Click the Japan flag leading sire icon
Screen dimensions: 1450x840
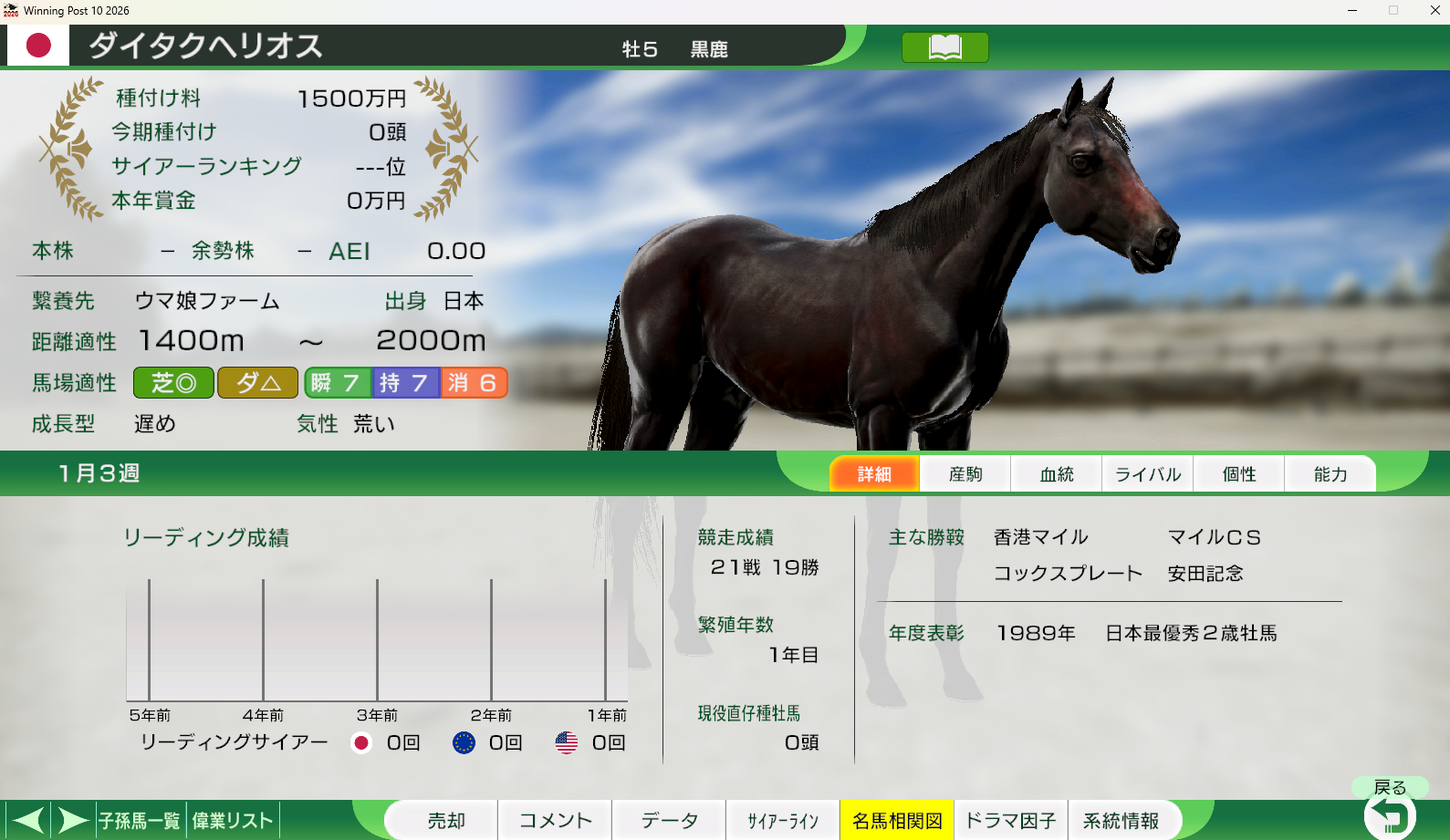361,743
